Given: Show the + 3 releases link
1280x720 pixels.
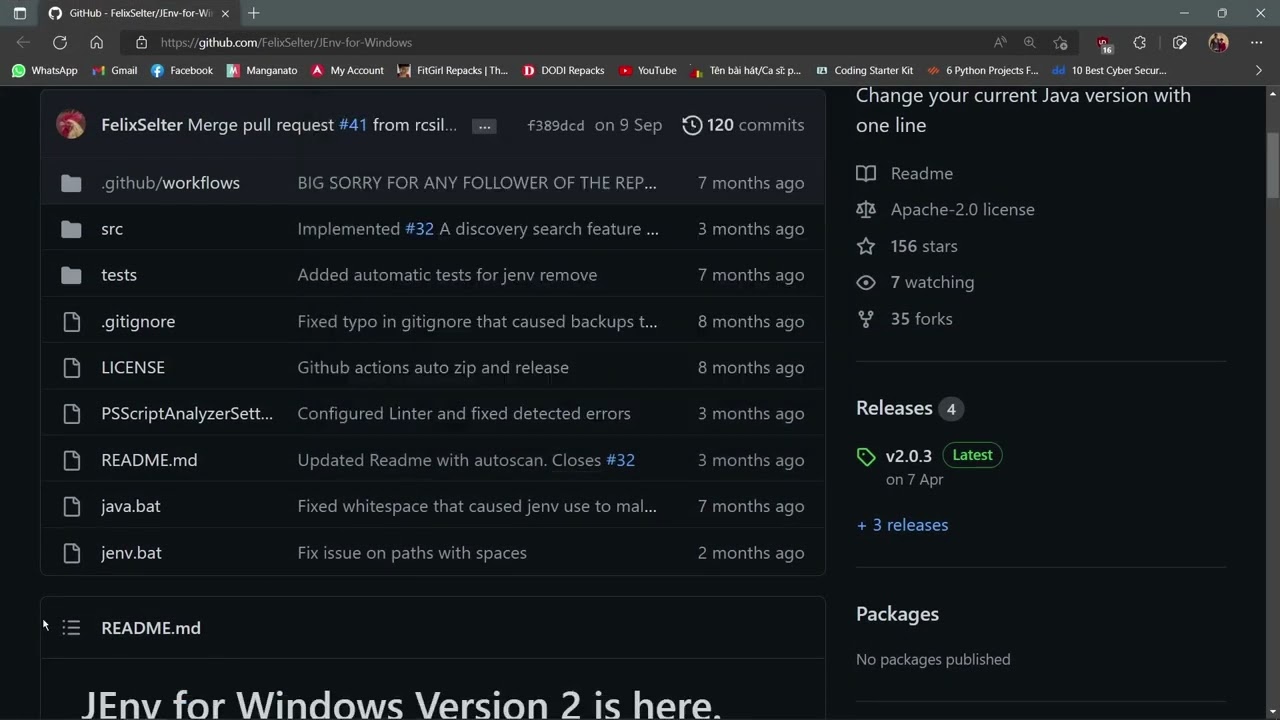Looking at the screenshot, I should (x=902, y=525).
